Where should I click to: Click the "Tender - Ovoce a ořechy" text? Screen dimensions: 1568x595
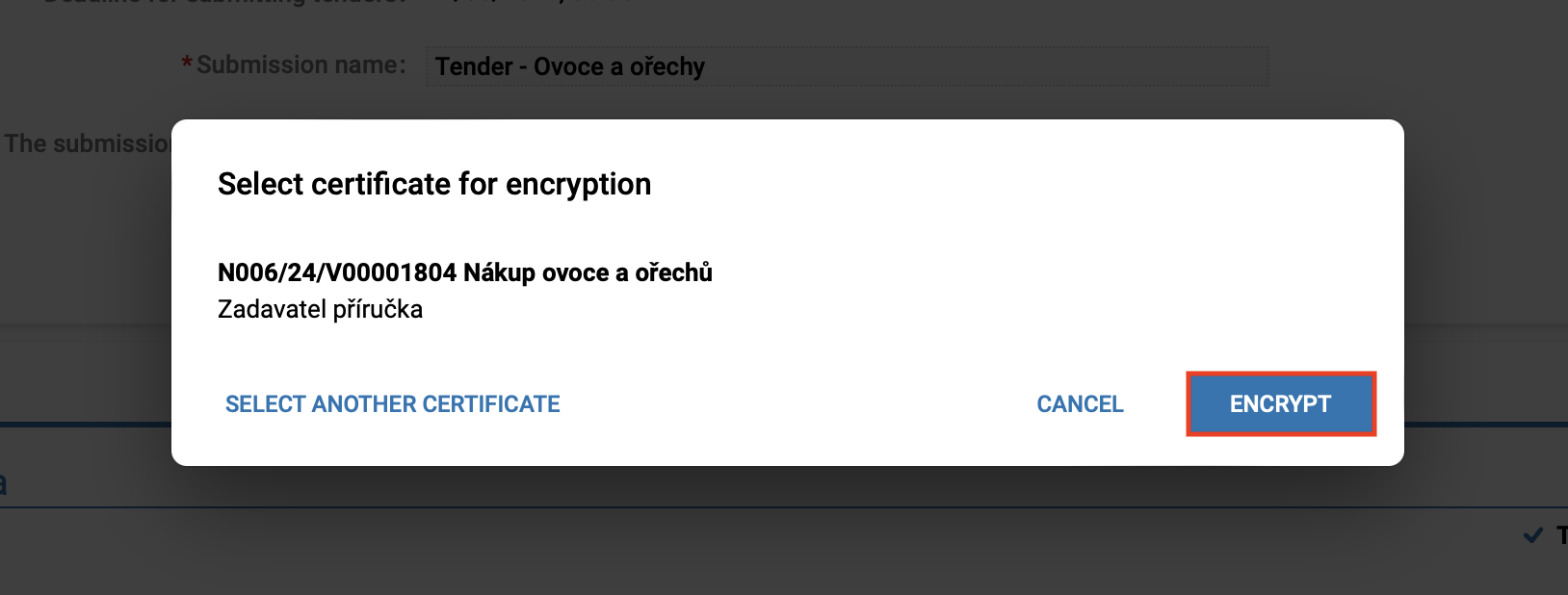[x=570, y=66]
